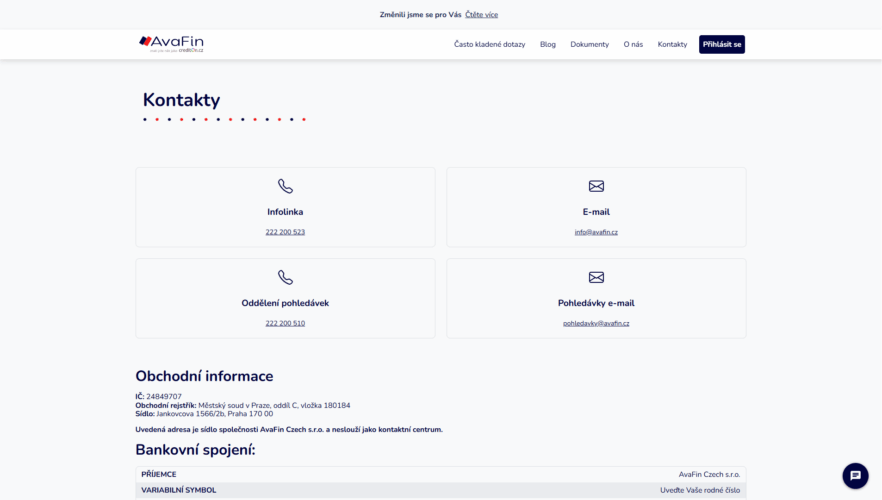Open the Dokumenty menu item
The width and height of the screenshot is (882, 500).
pos(590,44)
